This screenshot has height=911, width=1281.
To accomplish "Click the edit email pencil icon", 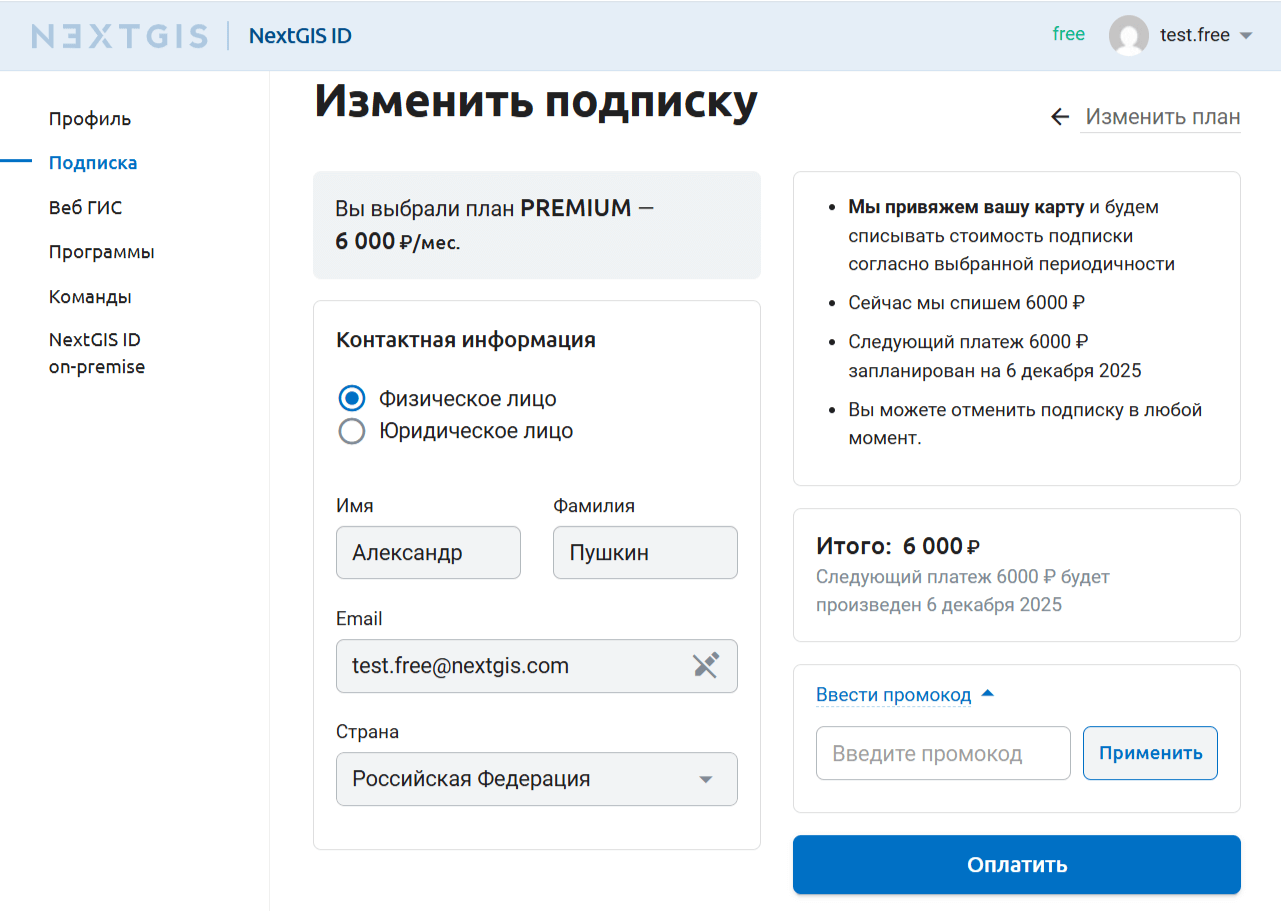I will click(706, 666).
